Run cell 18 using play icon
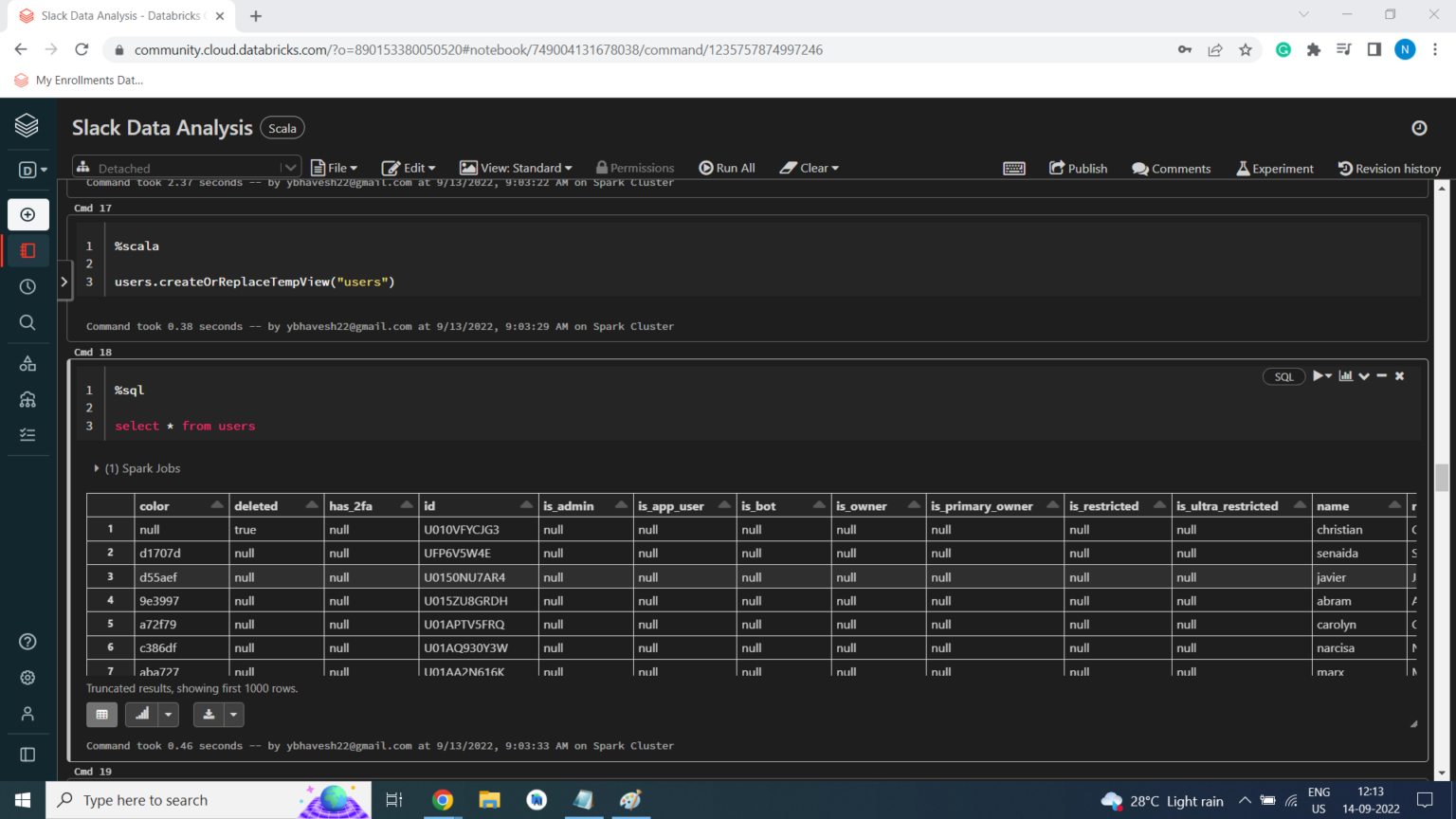The height and width of the screenshot is (819, 1456). 1318,376
